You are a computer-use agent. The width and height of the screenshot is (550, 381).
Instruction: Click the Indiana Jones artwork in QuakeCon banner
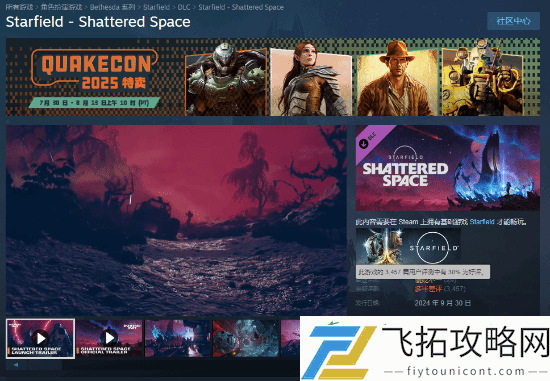coord(397,79)
